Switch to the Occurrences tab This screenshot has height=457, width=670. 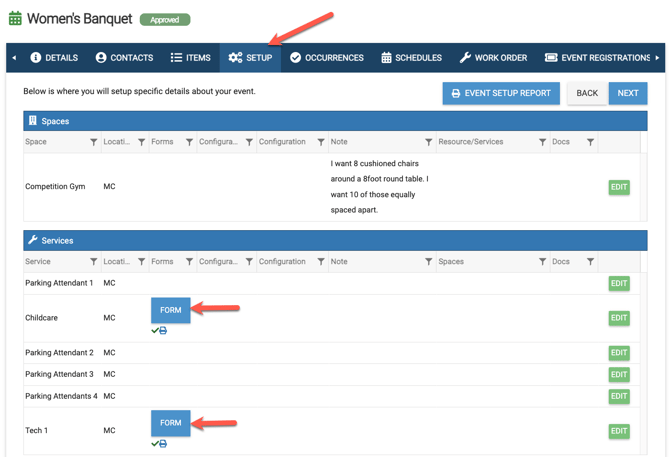(326, 58)
